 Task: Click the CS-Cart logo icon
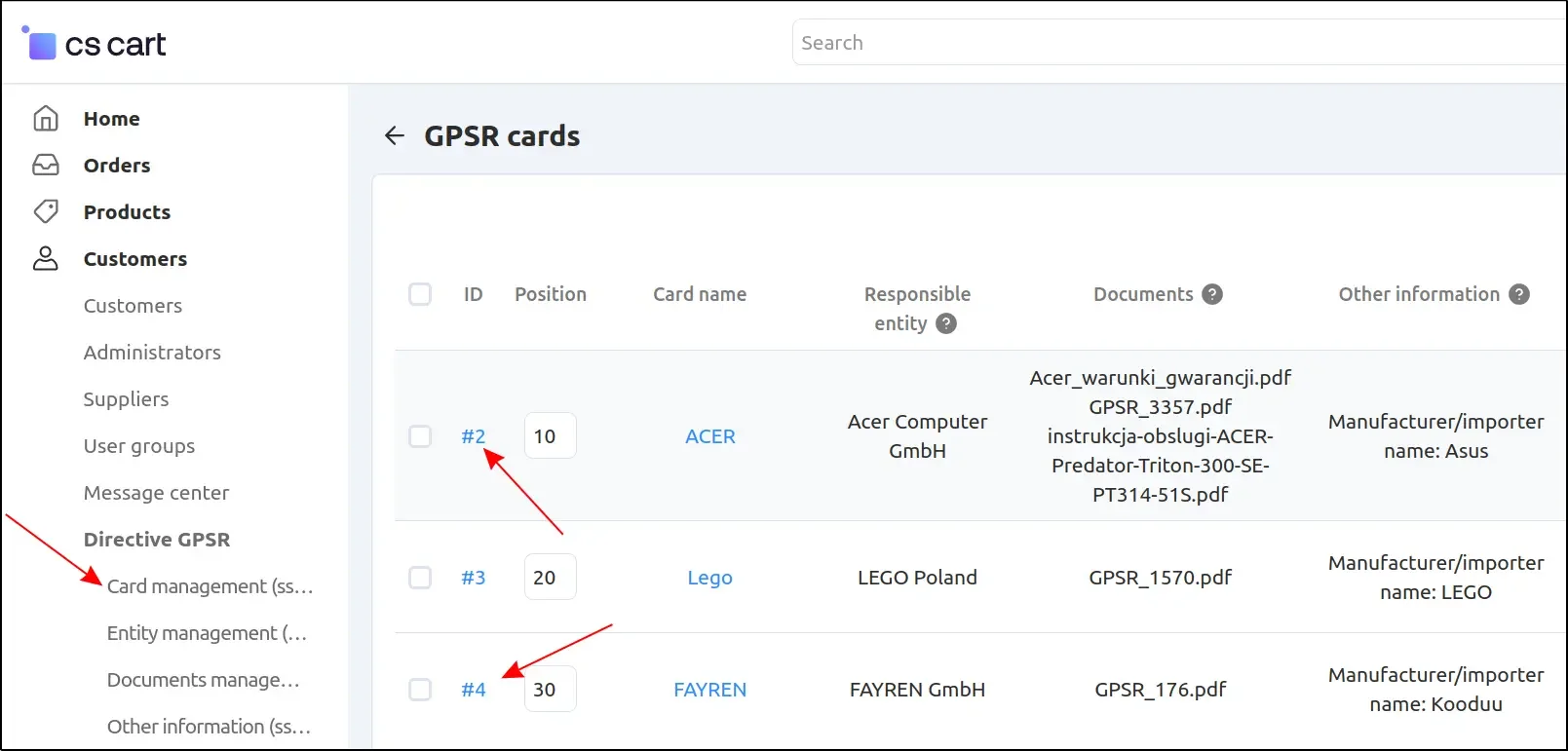pos(41,44)
